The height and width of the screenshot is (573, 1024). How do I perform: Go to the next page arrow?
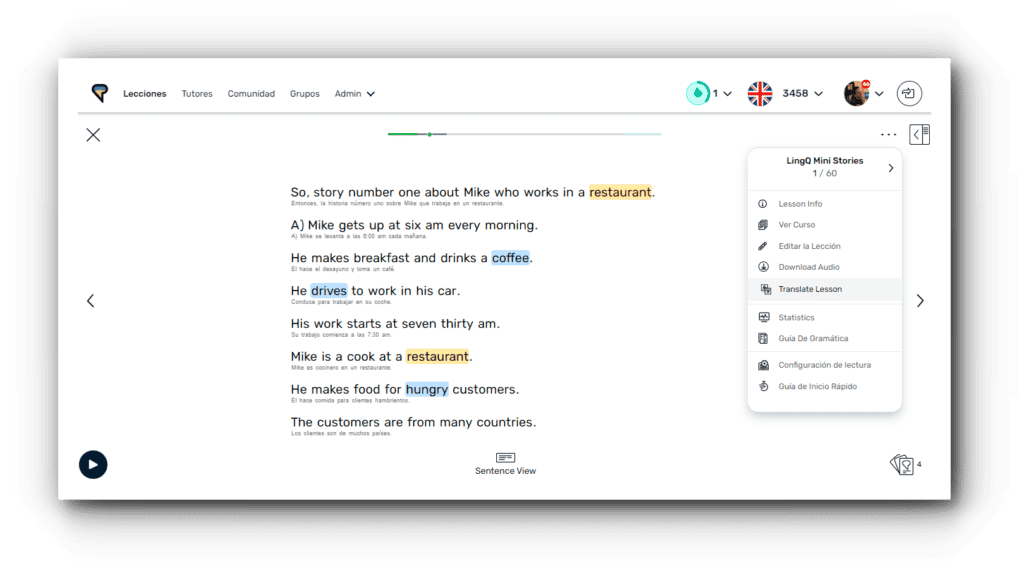(920, 301)
